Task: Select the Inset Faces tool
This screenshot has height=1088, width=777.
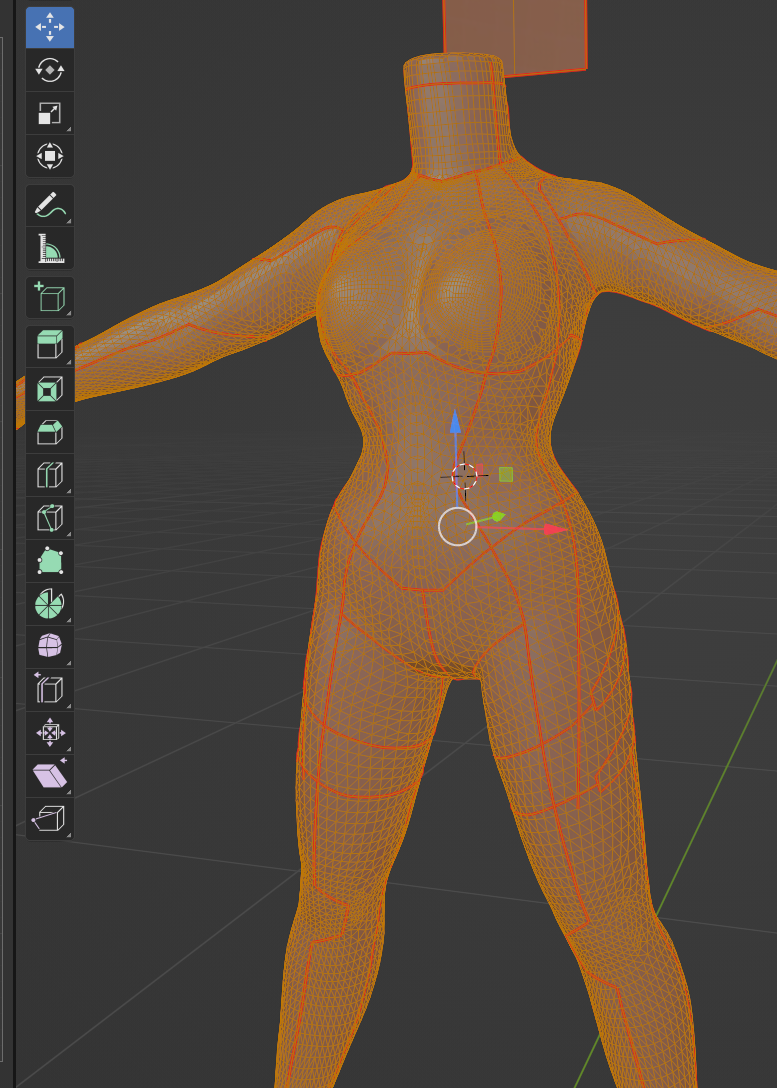Action: [50, 389]
